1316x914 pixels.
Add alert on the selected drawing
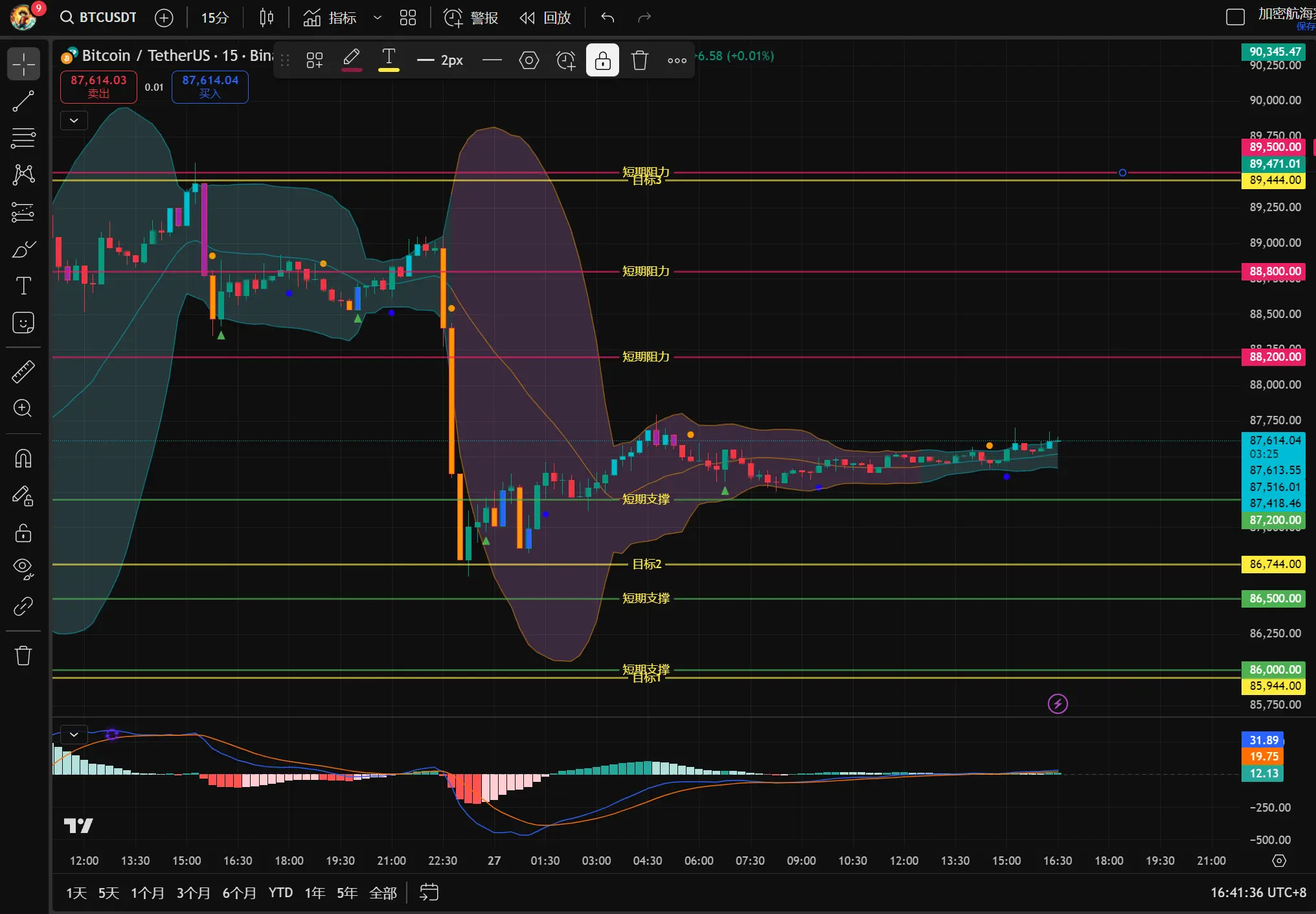point(565,60)
